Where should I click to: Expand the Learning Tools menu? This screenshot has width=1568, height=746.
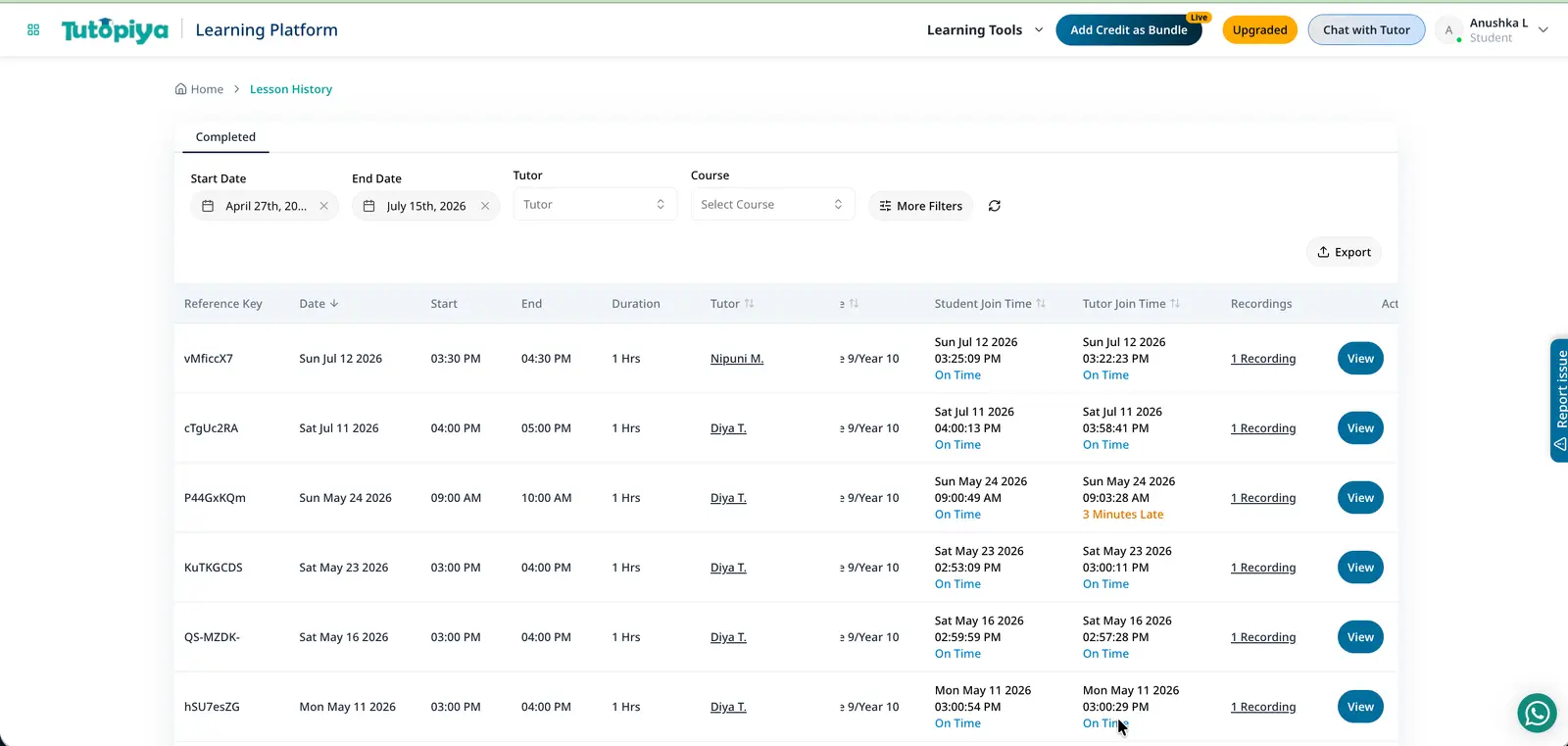pos(985,30)
